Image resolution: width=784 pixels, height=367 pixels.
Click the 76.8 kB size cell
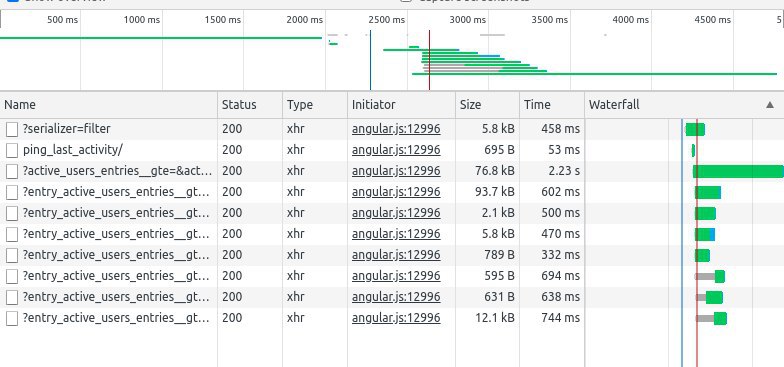tap(494, 171)
